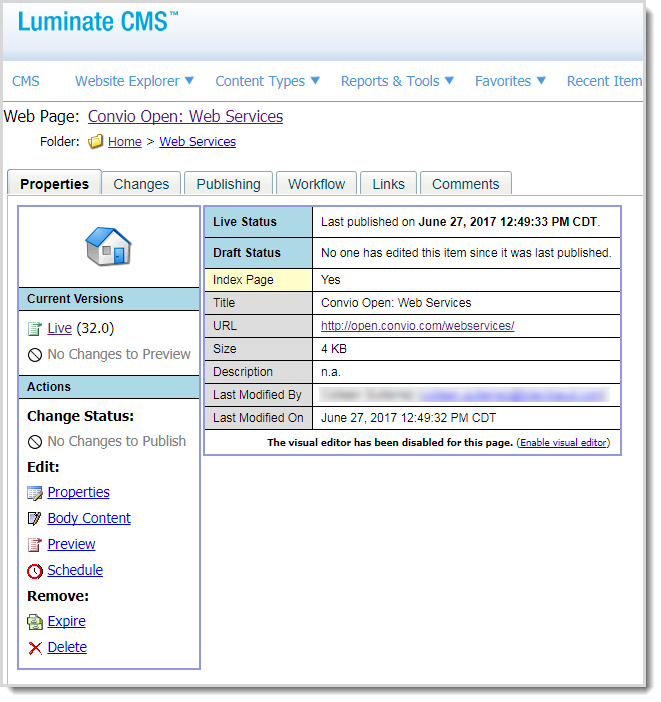This screenshot has width=661, height=702.
Task: Expand the Website Explorer menu arrow
Action: click(x=189, y=81)
